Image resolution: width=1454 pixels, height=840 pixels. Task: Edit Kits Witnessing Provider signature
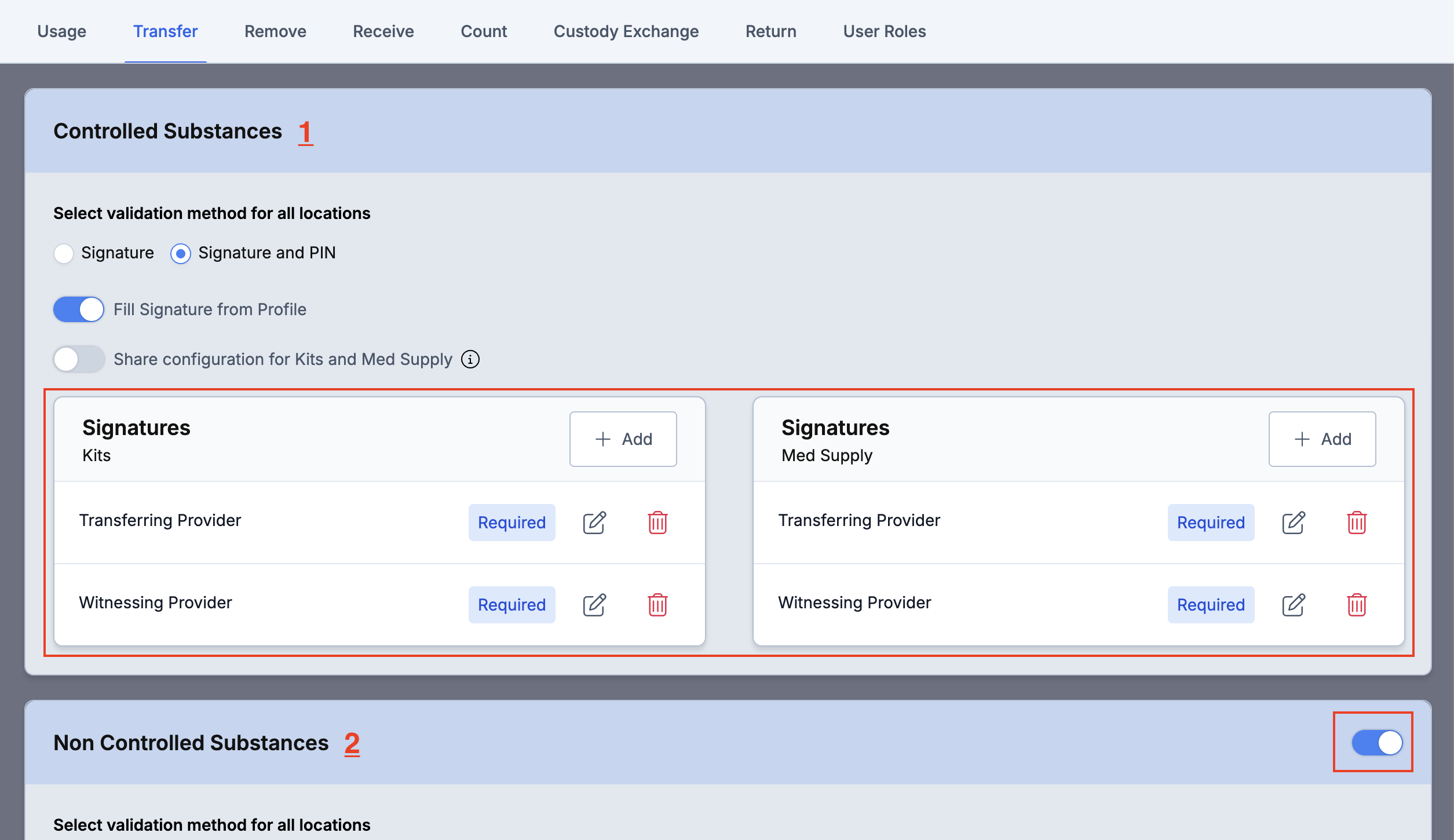click(x=594, y=605)
